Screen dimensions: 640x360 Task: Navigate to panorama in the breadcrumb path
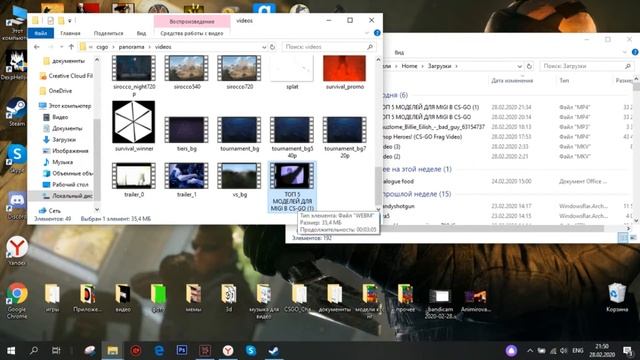click(131, 47)
